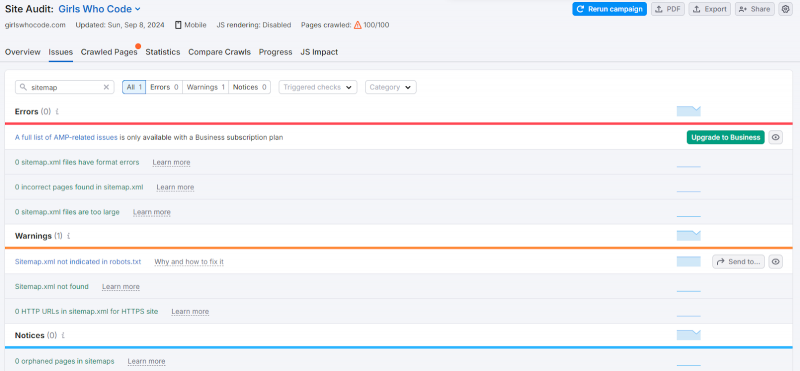Image resolution: width=800 pixels, height=371 pixels.
Task: Learn more about orphaned pages in sitemaps
Action: pos(146,361)
